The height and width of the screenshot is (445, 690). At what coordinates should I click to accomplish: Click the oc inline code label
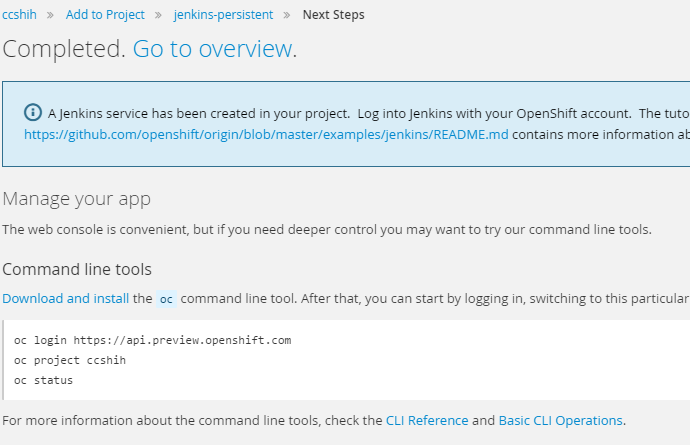pyautogui.click(x=166, y=299)
